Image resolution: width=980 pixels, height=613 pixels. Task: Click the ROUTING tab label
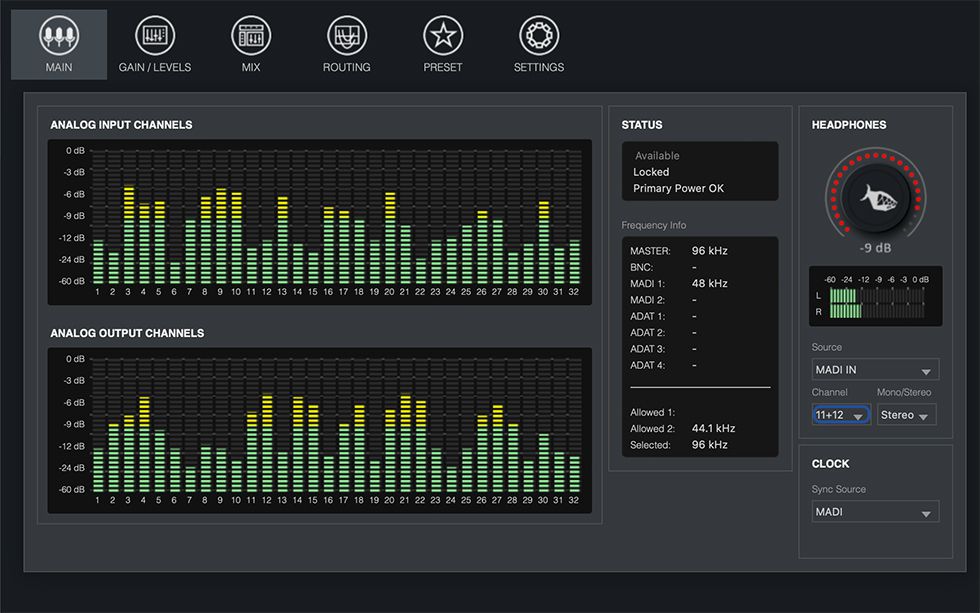click(347, 67)
